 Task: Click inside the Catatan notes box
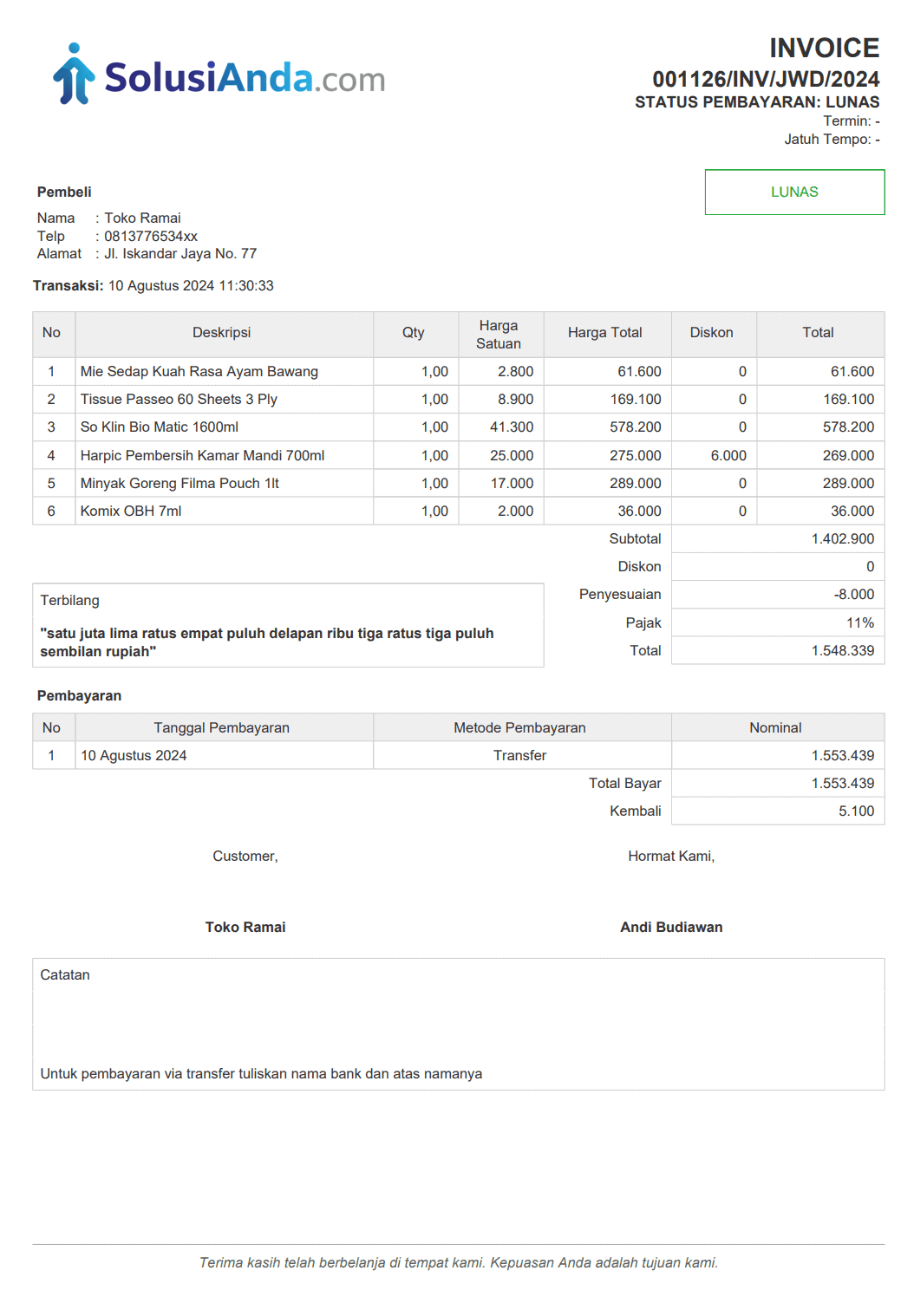coord(458,1024)
